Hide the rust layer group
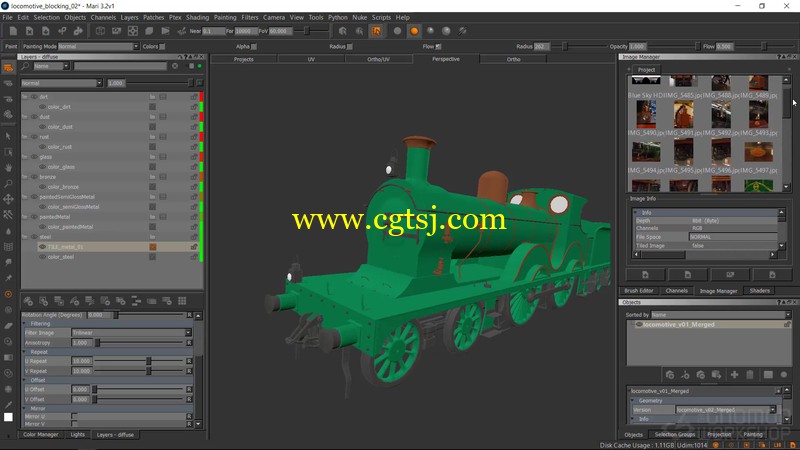This screenshot has width=800, height=450. (x=34, y=137)
